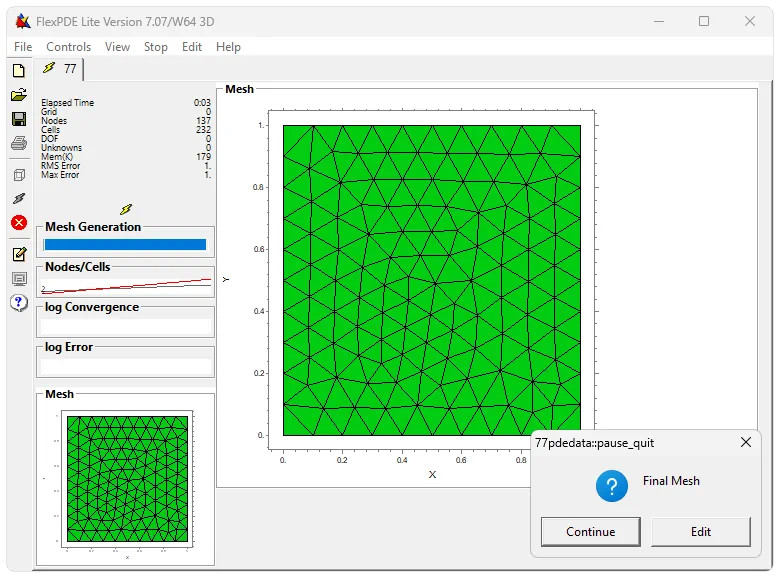Show plots with the monitor icon

(x=19, y=279)
